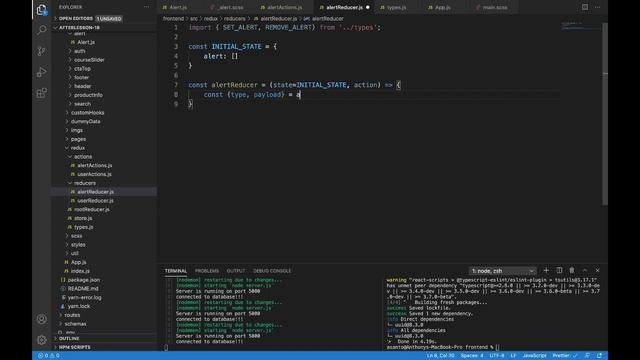Screen dimensions: 640x360
Task: Click Ln 8 cursor position in status bar
Action: (440, 356)
